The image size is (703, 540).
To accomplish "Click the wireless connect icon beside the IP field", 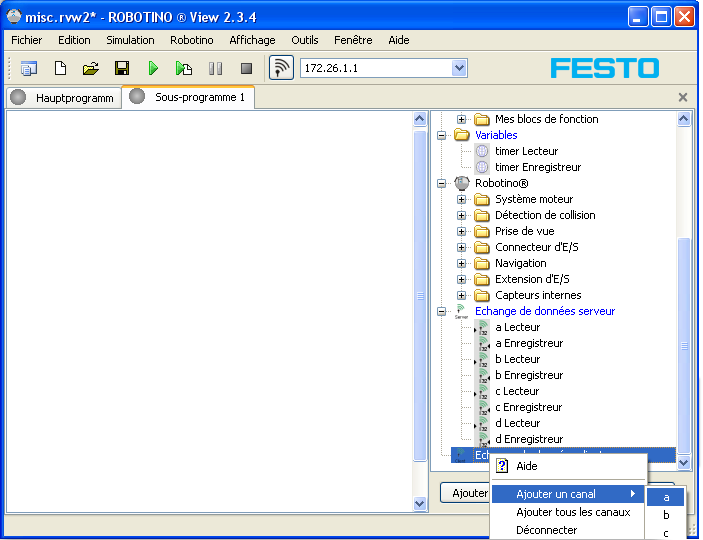I will pos(281,68).
